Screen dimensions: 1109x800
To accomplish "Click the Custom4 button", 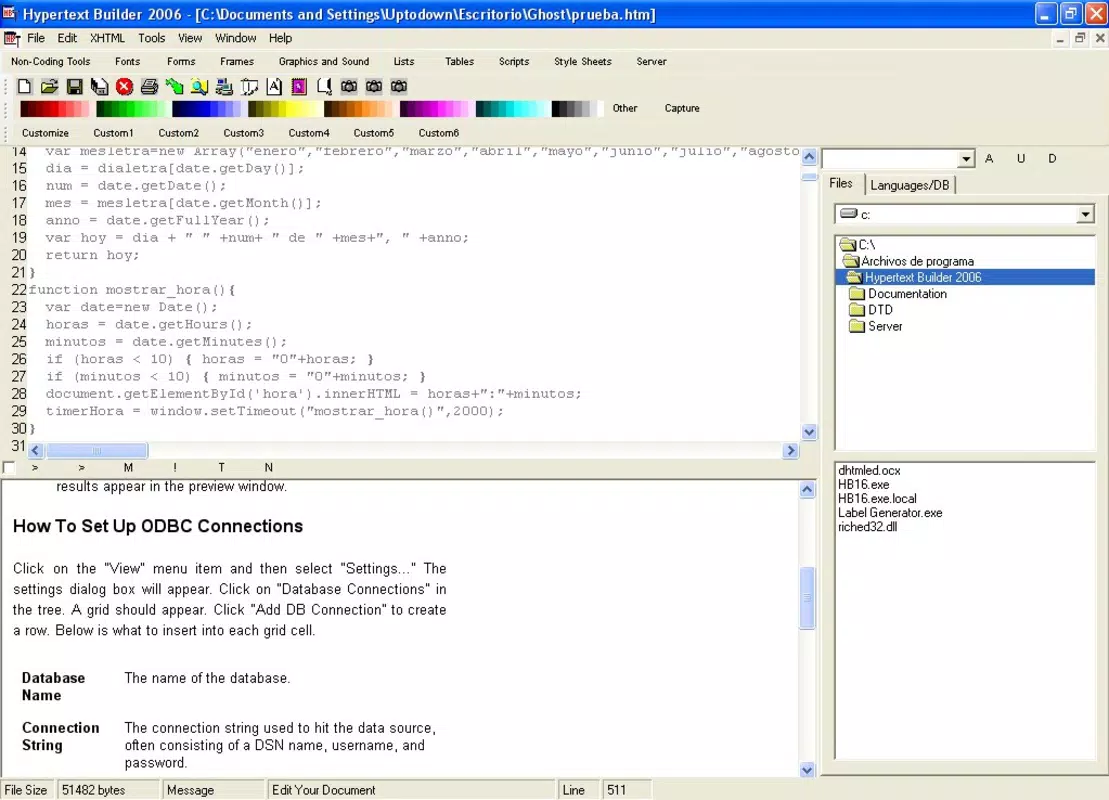I will click(309, 133).
